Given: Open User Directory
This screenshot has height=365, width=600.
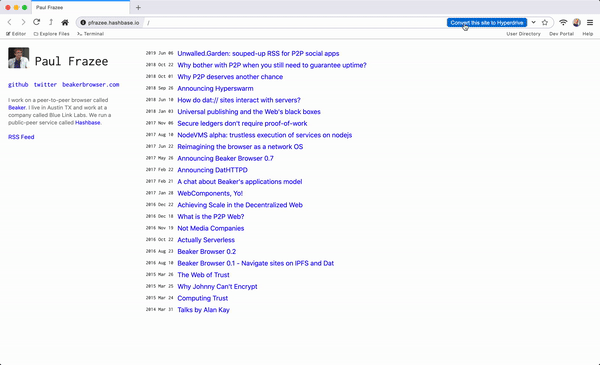Looking at the screenshot, I should click(523, 34).
